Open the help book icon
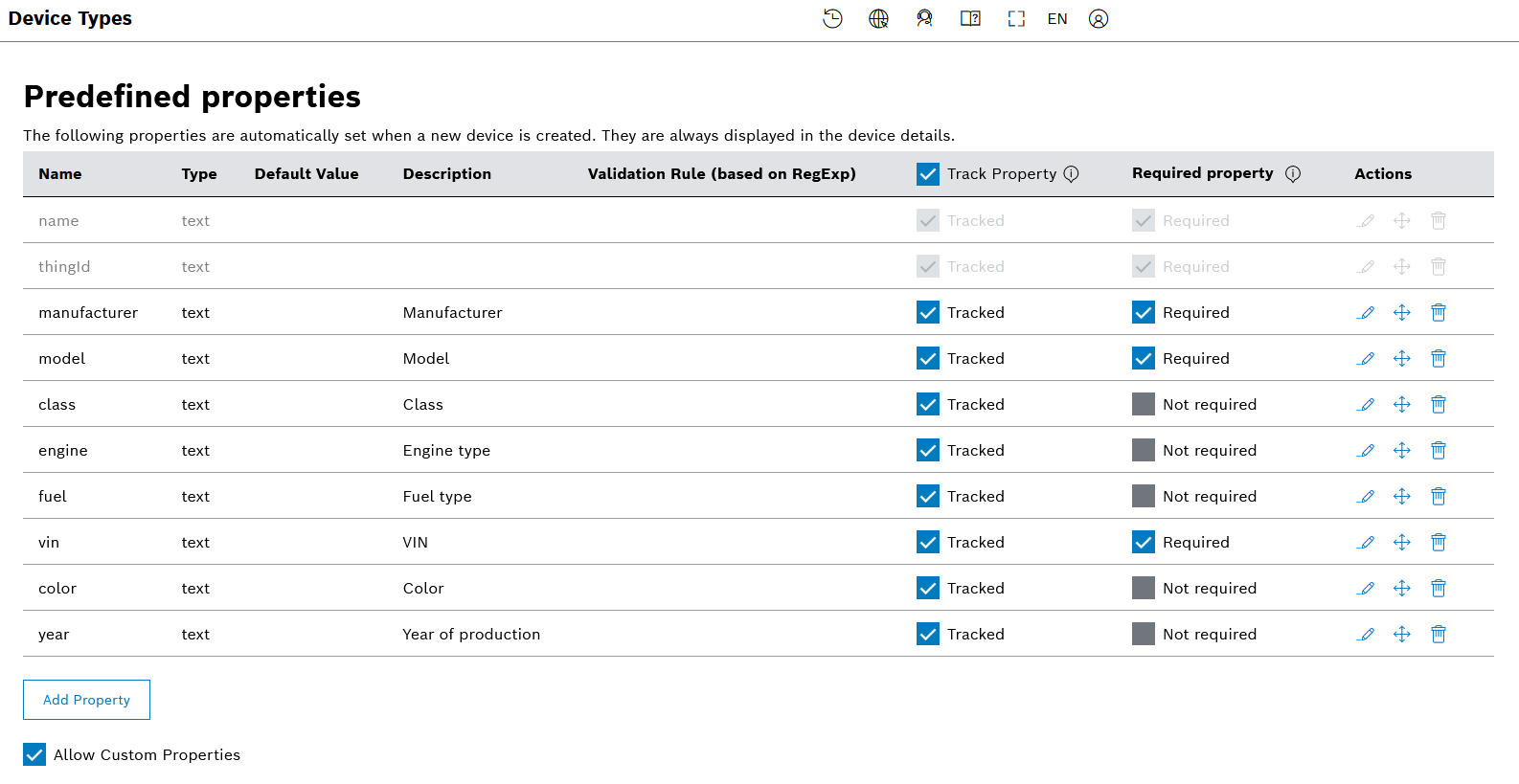1519x784 pixels. (x=970, y=19)
